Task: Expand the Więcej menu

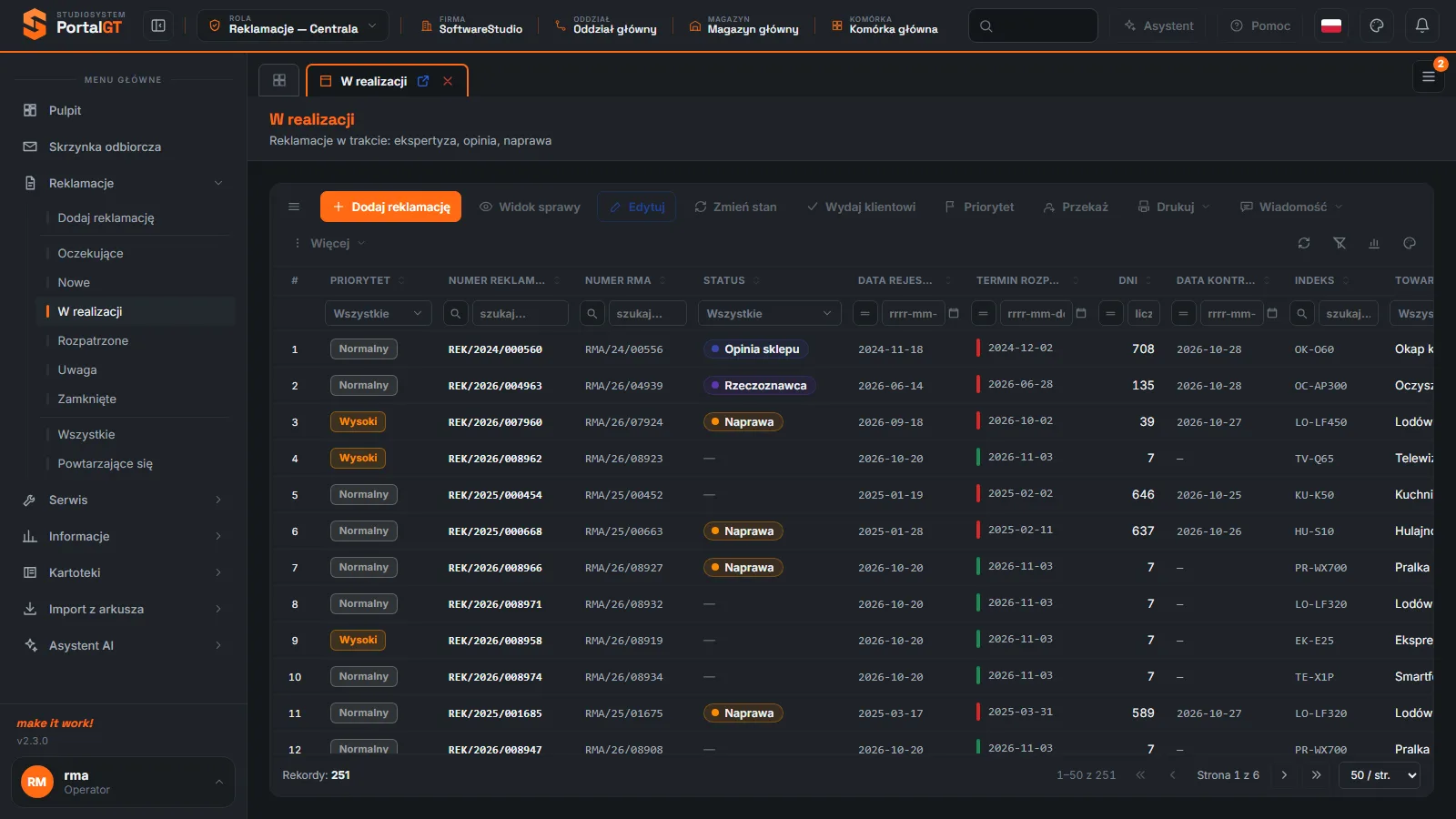Action: pyautogui.click(x=329, y=243)
